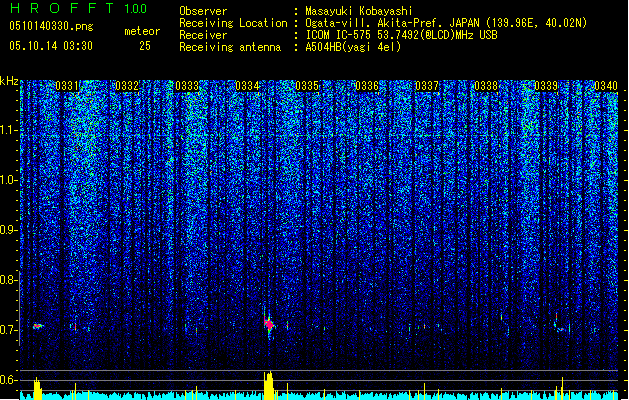
Task: Click the HROFFT 1.00 title text
Action: pos(78,8)
